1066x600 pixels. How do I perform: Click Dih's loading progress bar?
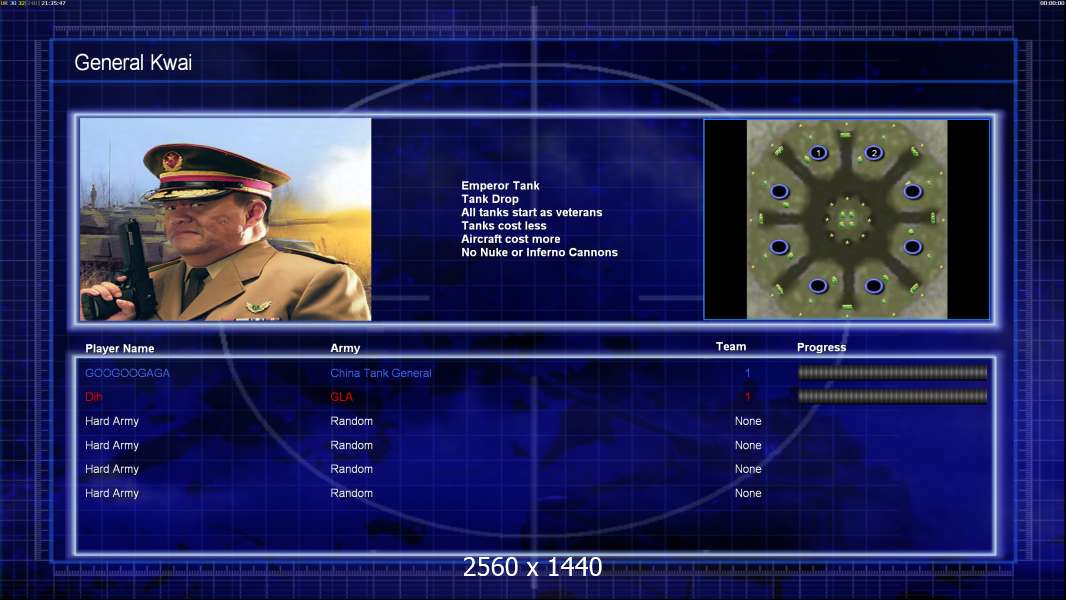[x=893, y=396]
